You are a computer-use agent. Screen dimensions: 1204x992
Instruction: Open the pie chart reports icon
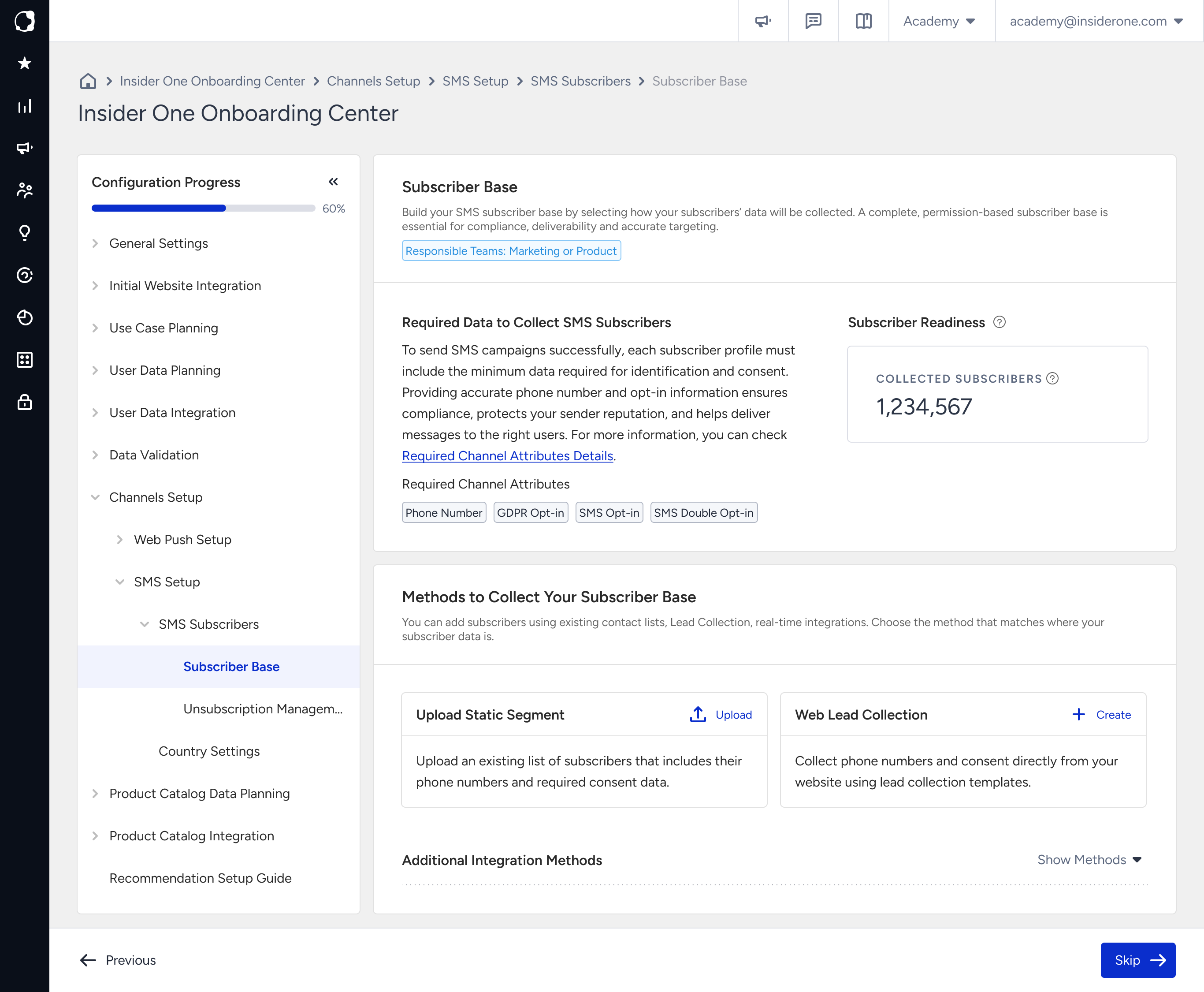point(25,317)
